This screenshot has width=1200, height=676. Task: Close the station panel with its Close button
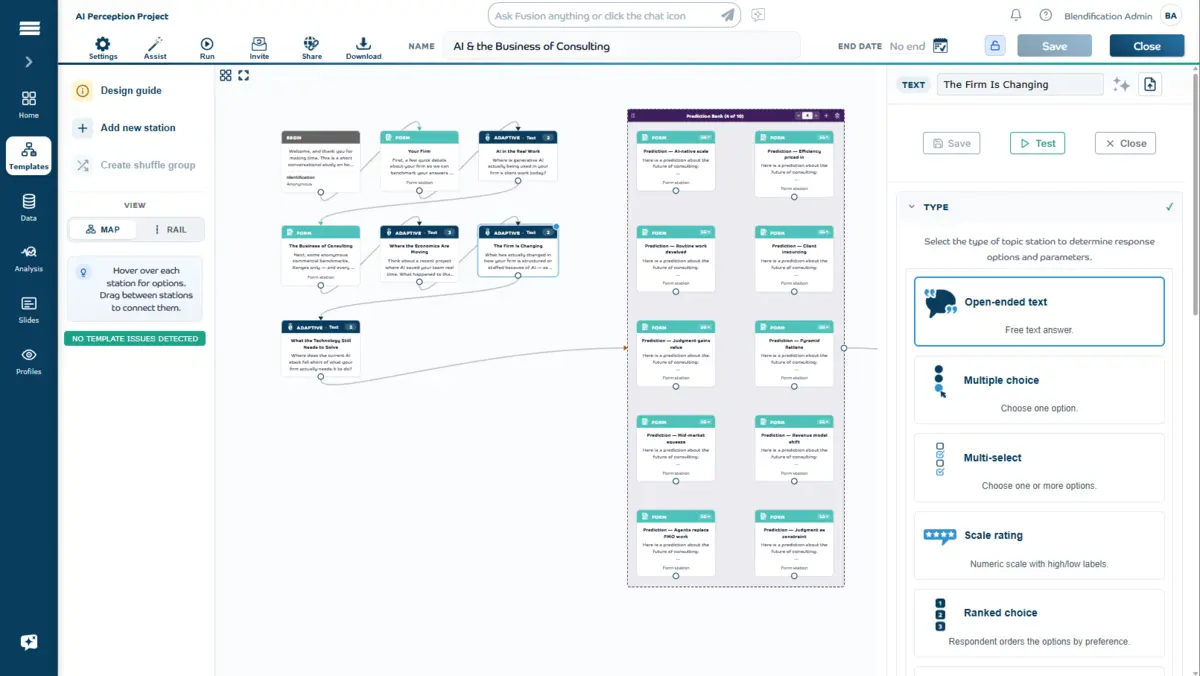(1125, 143)
